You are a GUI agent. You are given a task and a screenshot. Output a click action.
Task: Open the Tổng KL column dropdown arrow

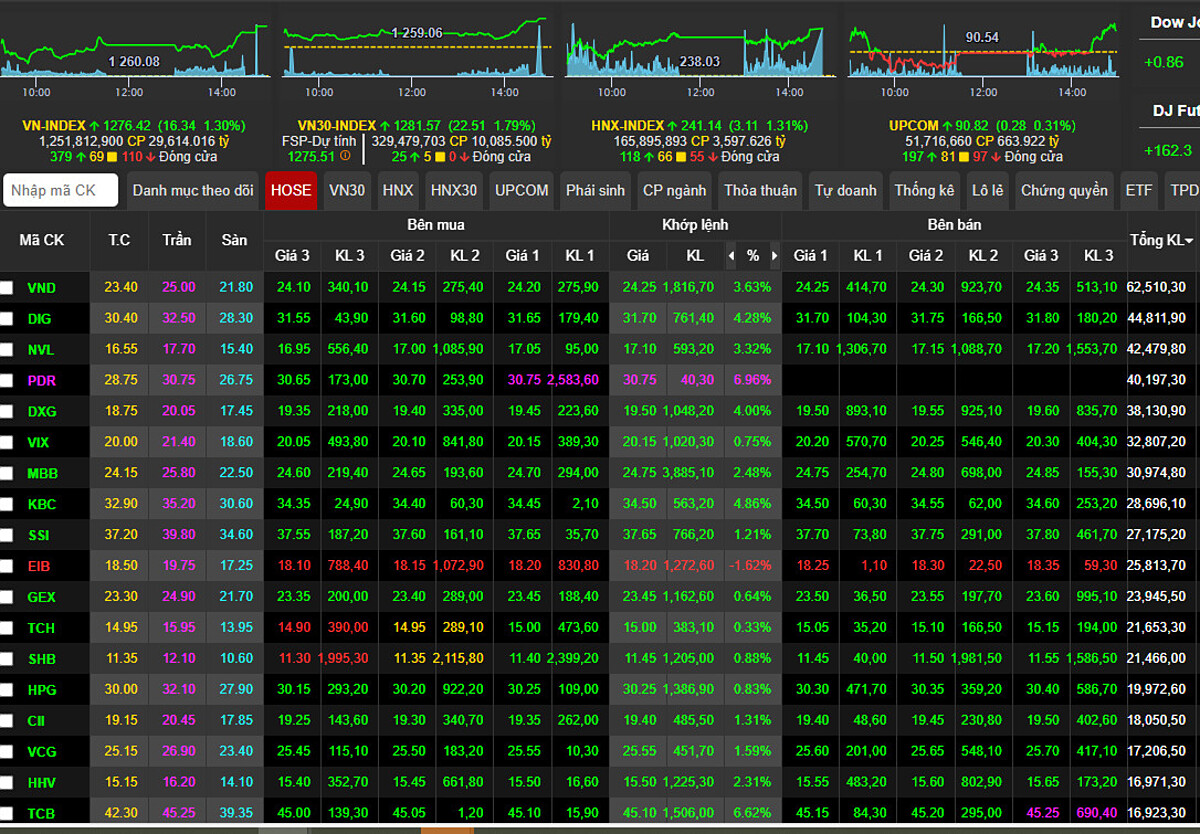coord(1188,241)
